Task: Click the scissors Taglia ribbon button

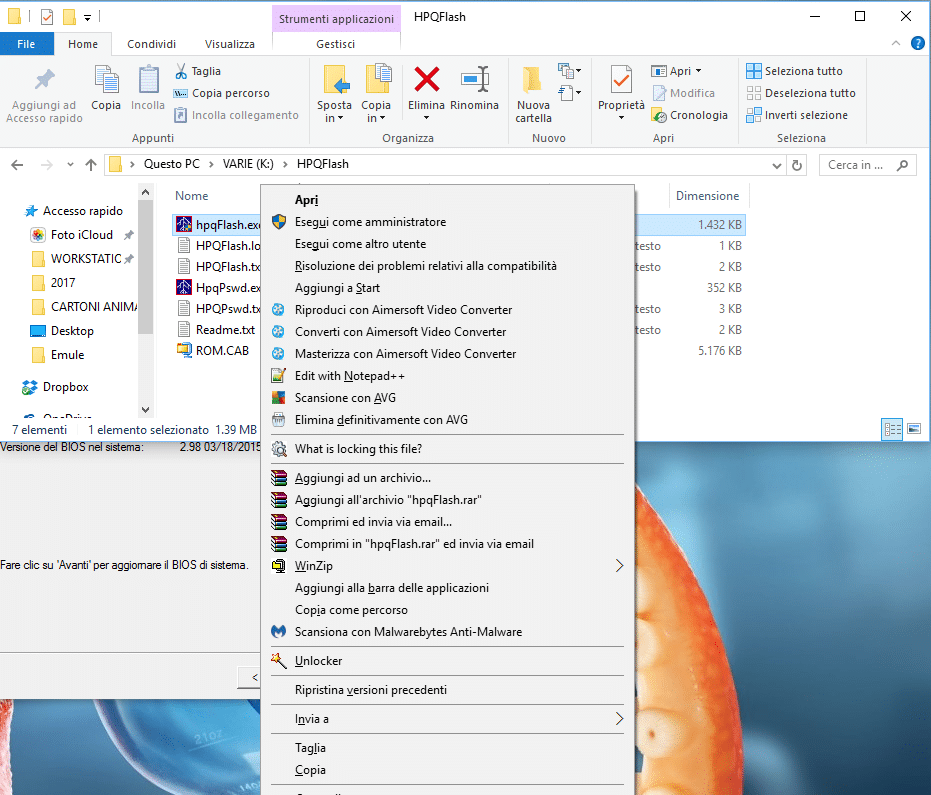Action: pyautogui.click(x=198, y=71)
